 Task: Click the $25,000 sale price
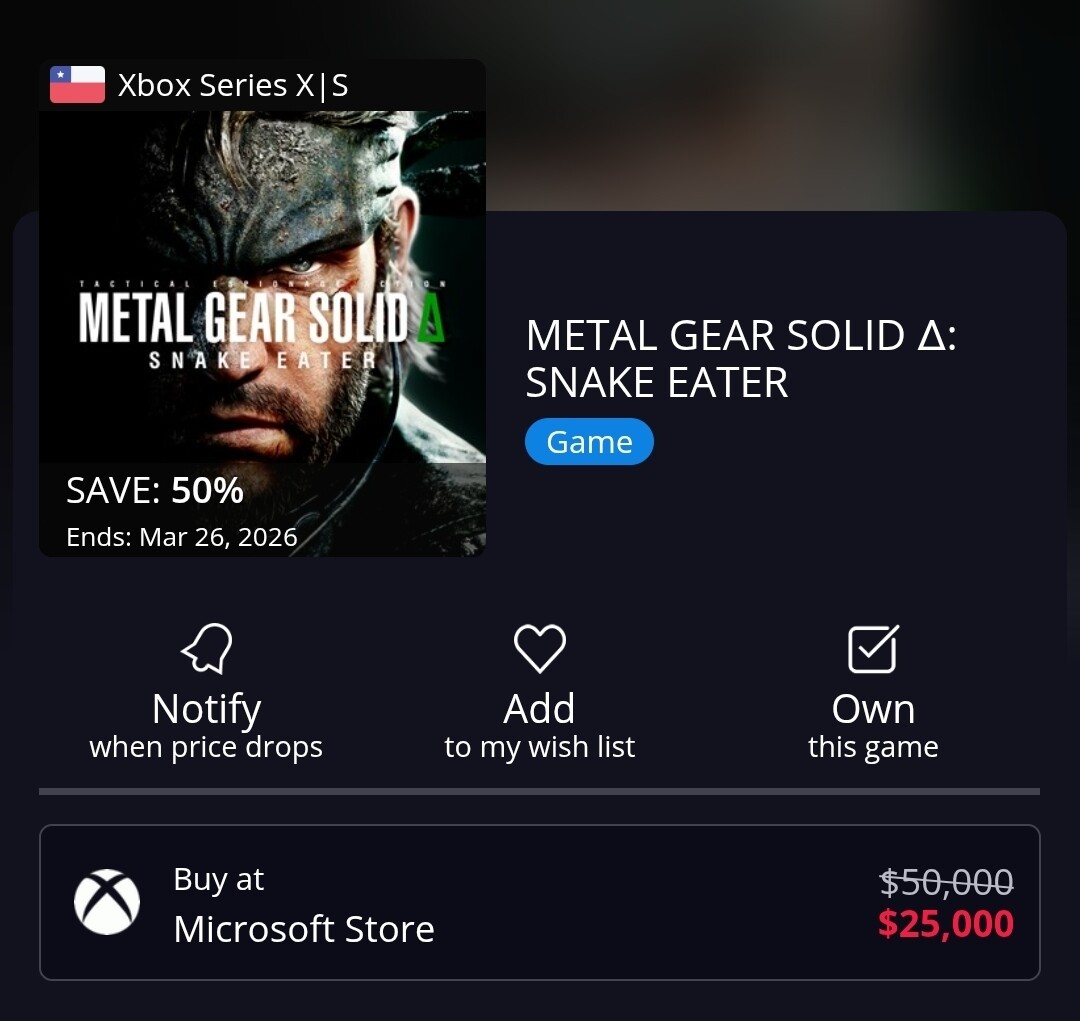click(x=945, y=924)
